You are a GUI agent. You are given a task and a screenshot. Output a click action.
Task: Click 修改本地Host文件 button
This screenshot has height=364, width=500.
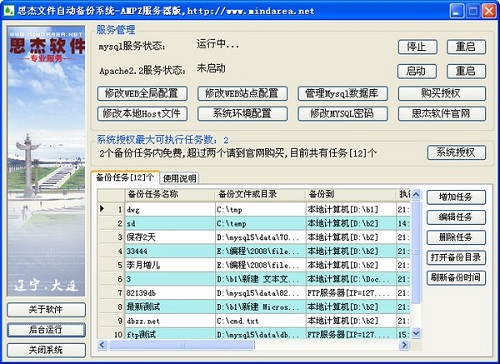pyautogui.click(x=142, y=114)
